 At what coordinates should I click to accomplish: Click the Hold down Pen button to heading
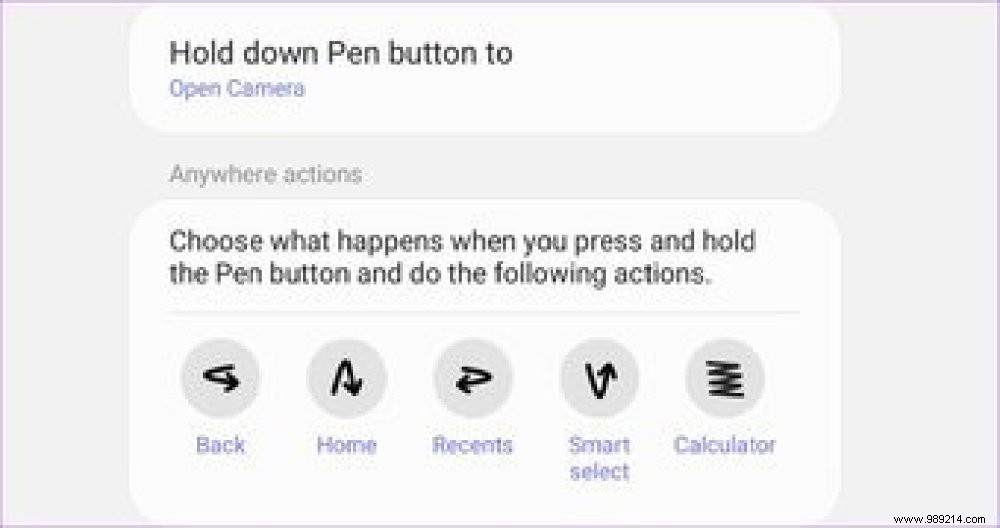click(341, 53)
